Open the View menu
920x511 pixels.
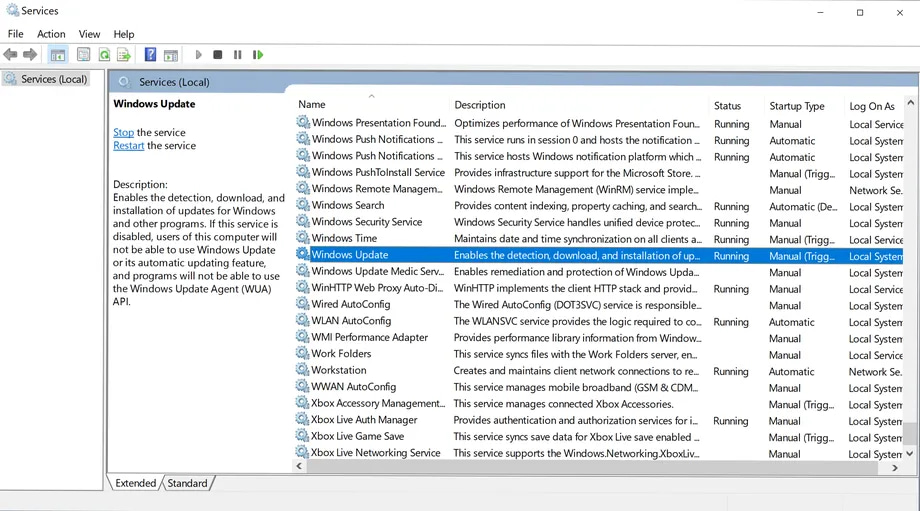coord(89,34)
